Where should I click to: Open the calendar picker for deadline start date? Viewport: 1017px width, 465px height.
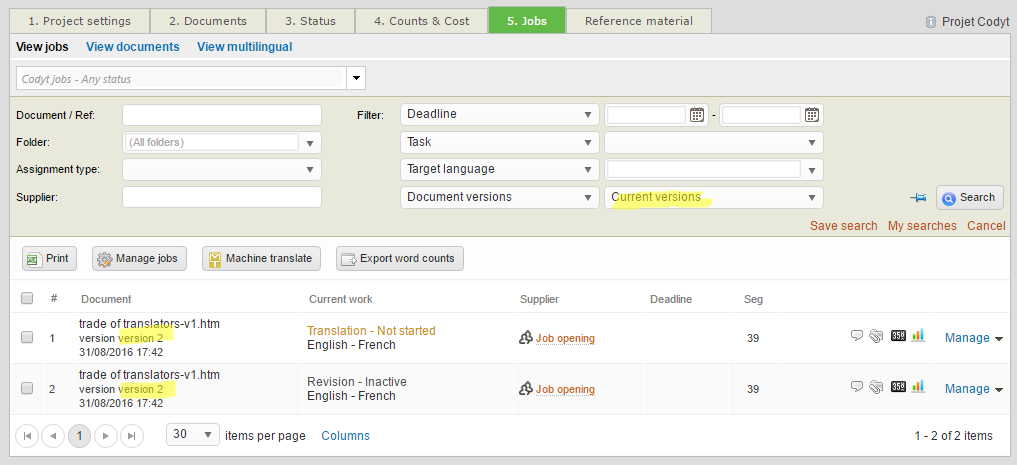click(x=697, y=115)
